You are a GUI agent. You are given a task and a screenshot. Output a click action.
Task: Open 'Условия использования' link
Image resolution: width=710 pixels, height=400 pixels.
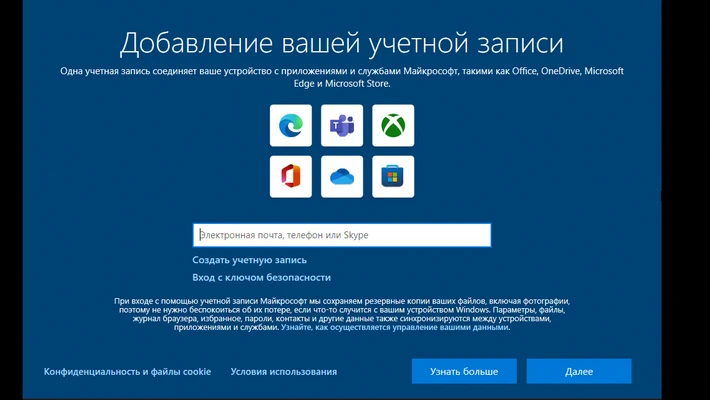pyautogui.click(x=283, y=371)
